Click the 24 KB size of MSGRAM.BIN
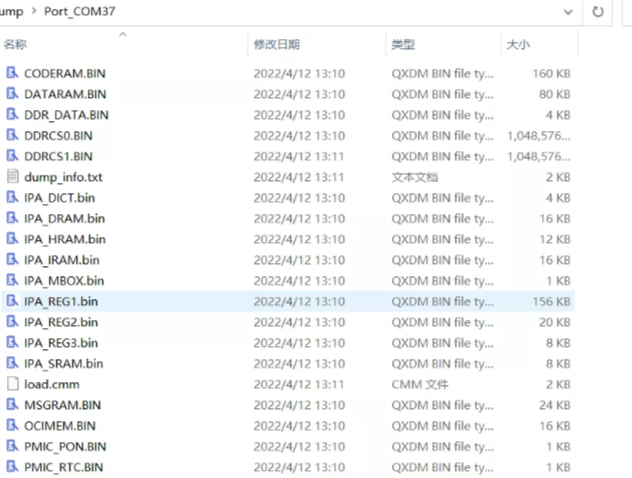The width and height of the screenshot is (632, 478). click(x=555, y=405)
